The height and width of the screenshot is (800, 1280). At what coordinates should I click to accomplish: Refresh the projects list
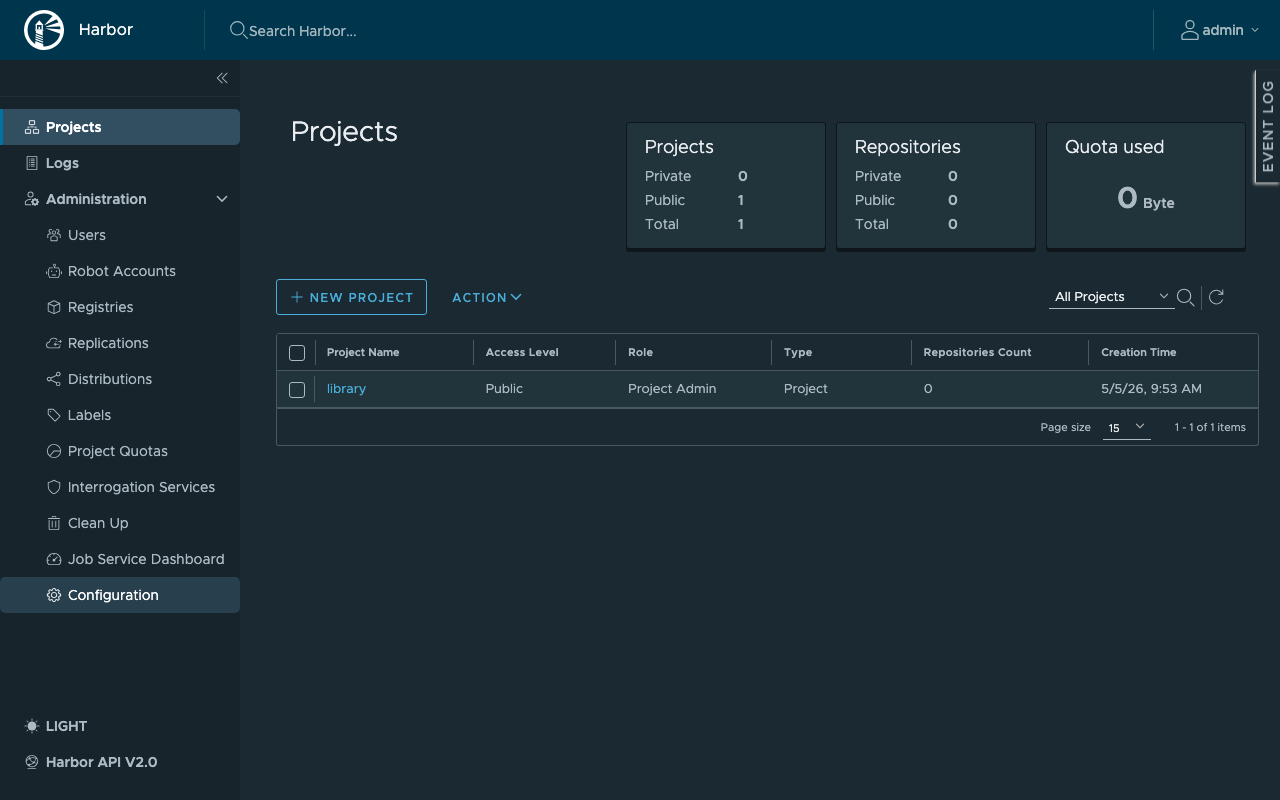[1216, 297]
